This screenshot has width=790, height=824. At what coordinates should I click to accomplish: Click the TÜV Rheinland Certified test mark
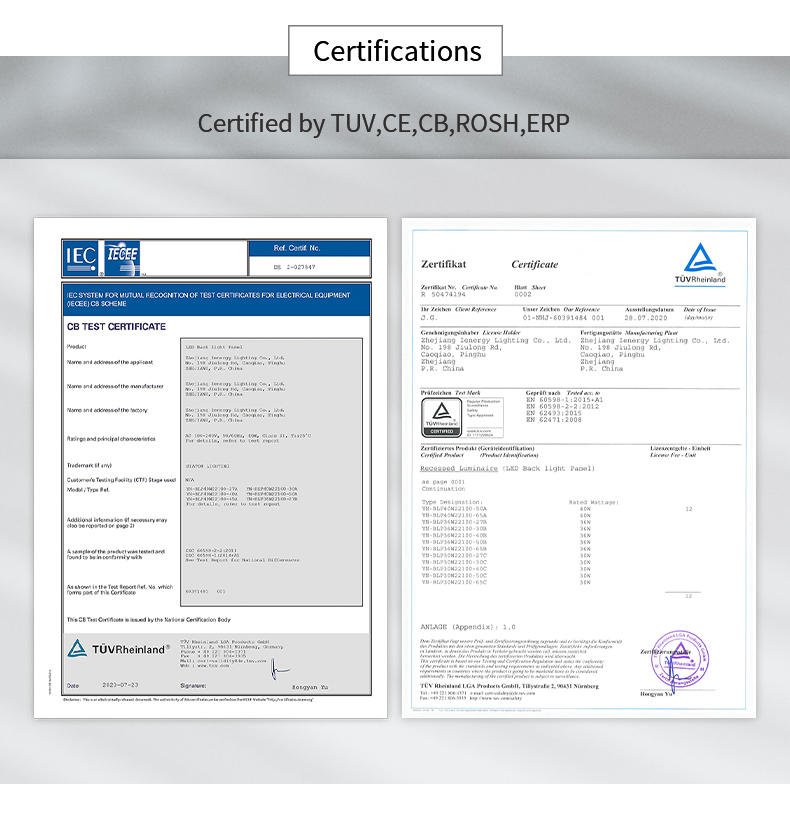442,417
